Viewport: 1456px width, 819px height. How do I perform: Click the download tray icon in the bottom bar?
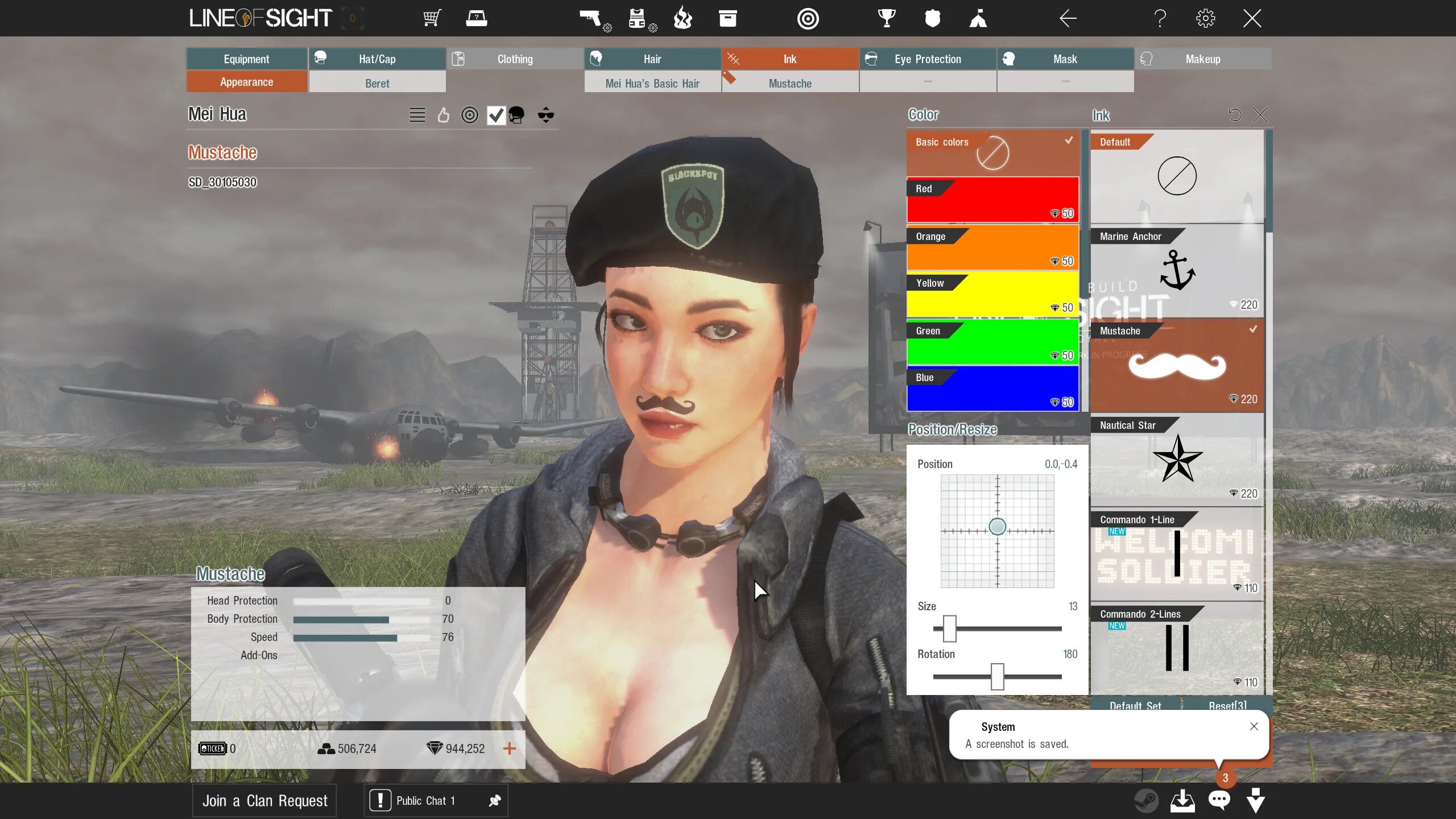point(1182,800)
